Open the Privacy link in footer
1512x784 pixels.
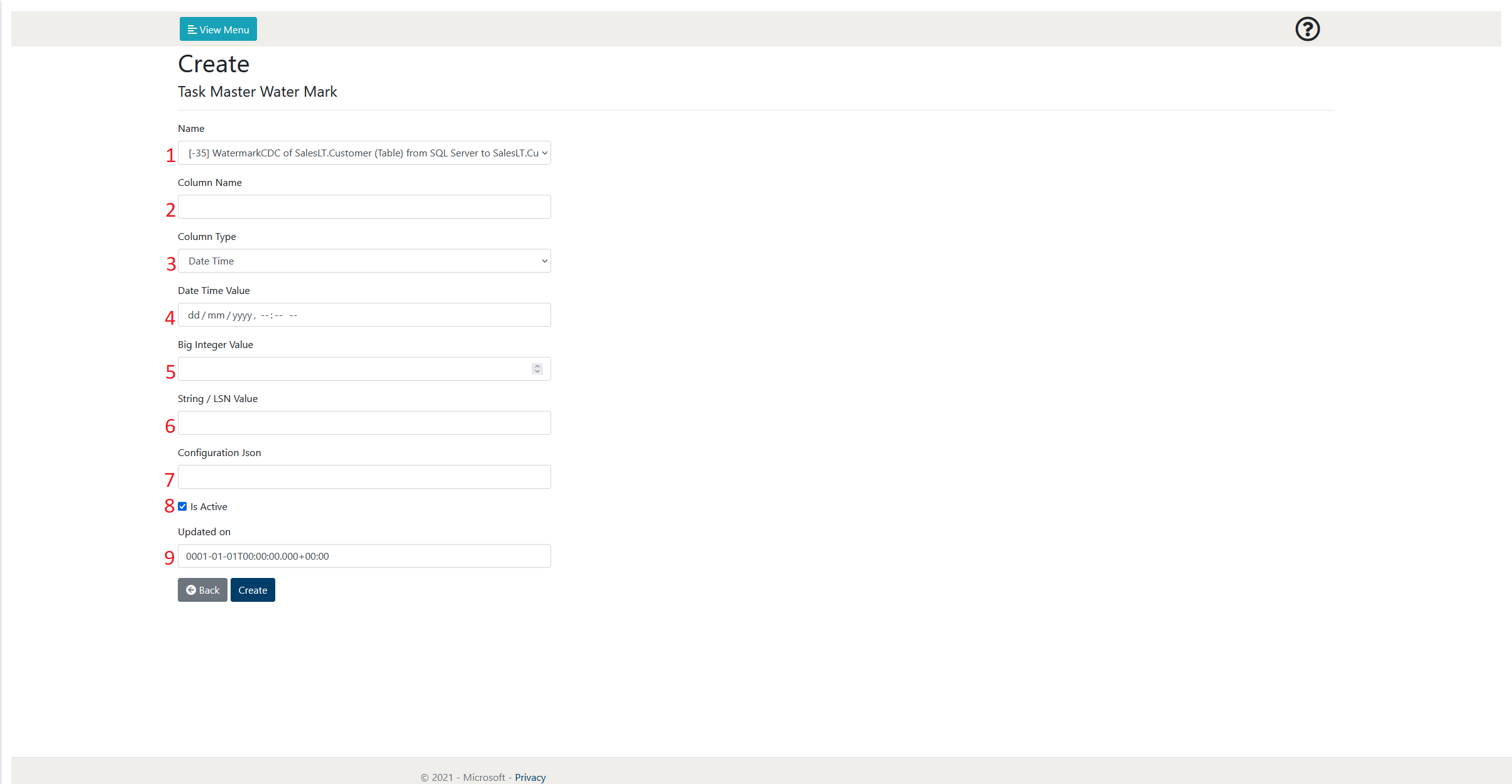pyautogui.click(x=530, y=777)
